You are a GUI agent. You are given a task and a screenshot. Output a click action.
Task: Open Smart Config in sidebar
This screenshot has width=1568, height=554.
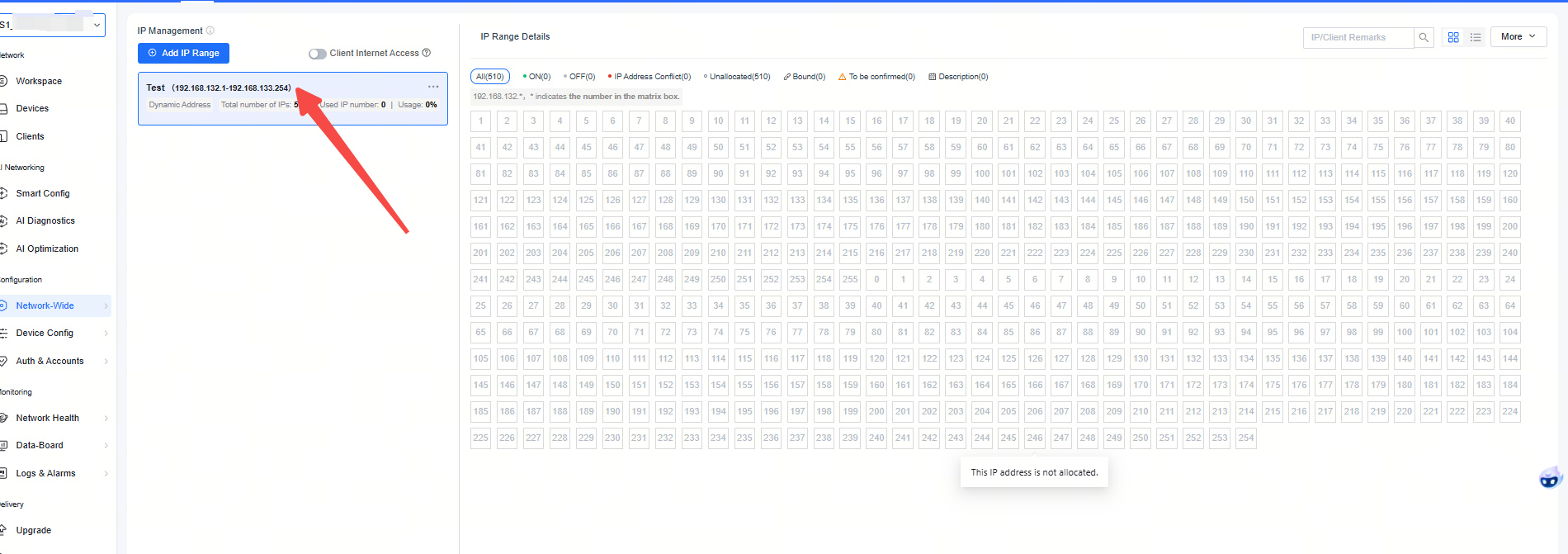[x=43, y=193]
